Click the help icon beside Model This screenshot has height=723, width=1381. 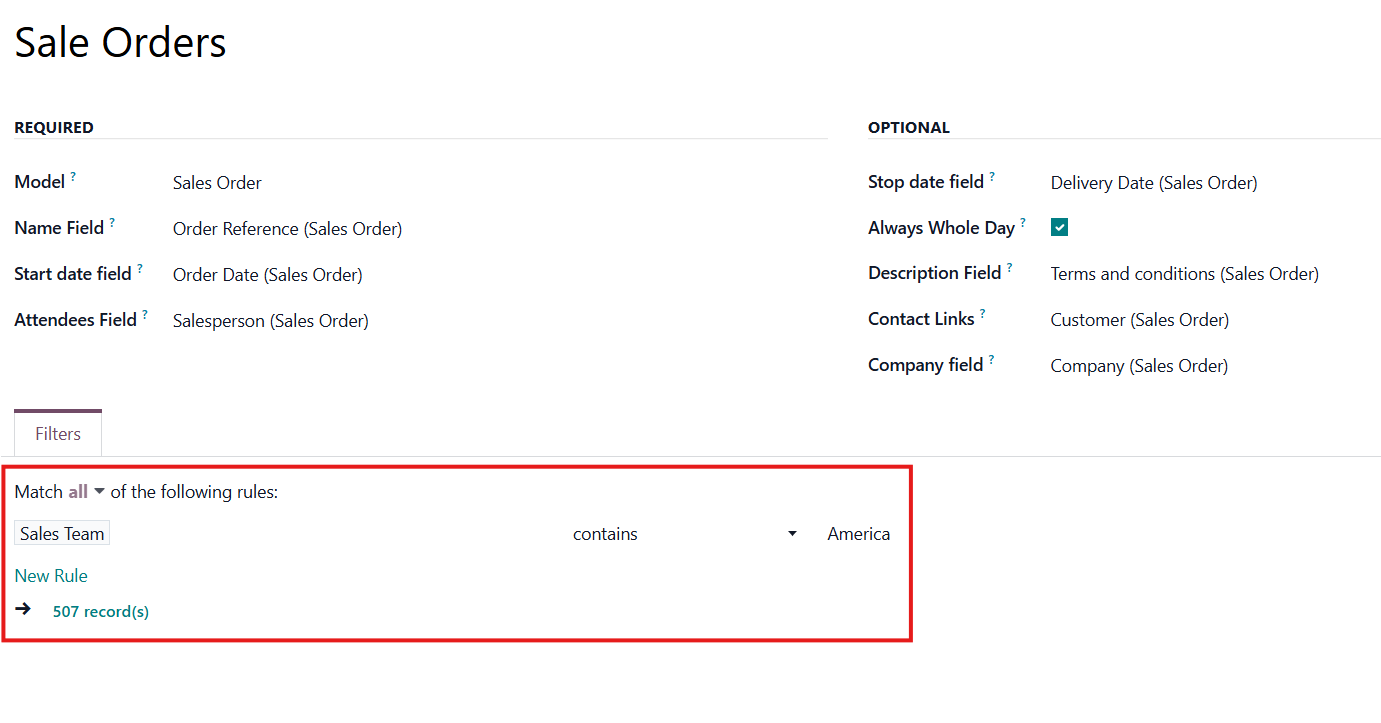point(73,177)
